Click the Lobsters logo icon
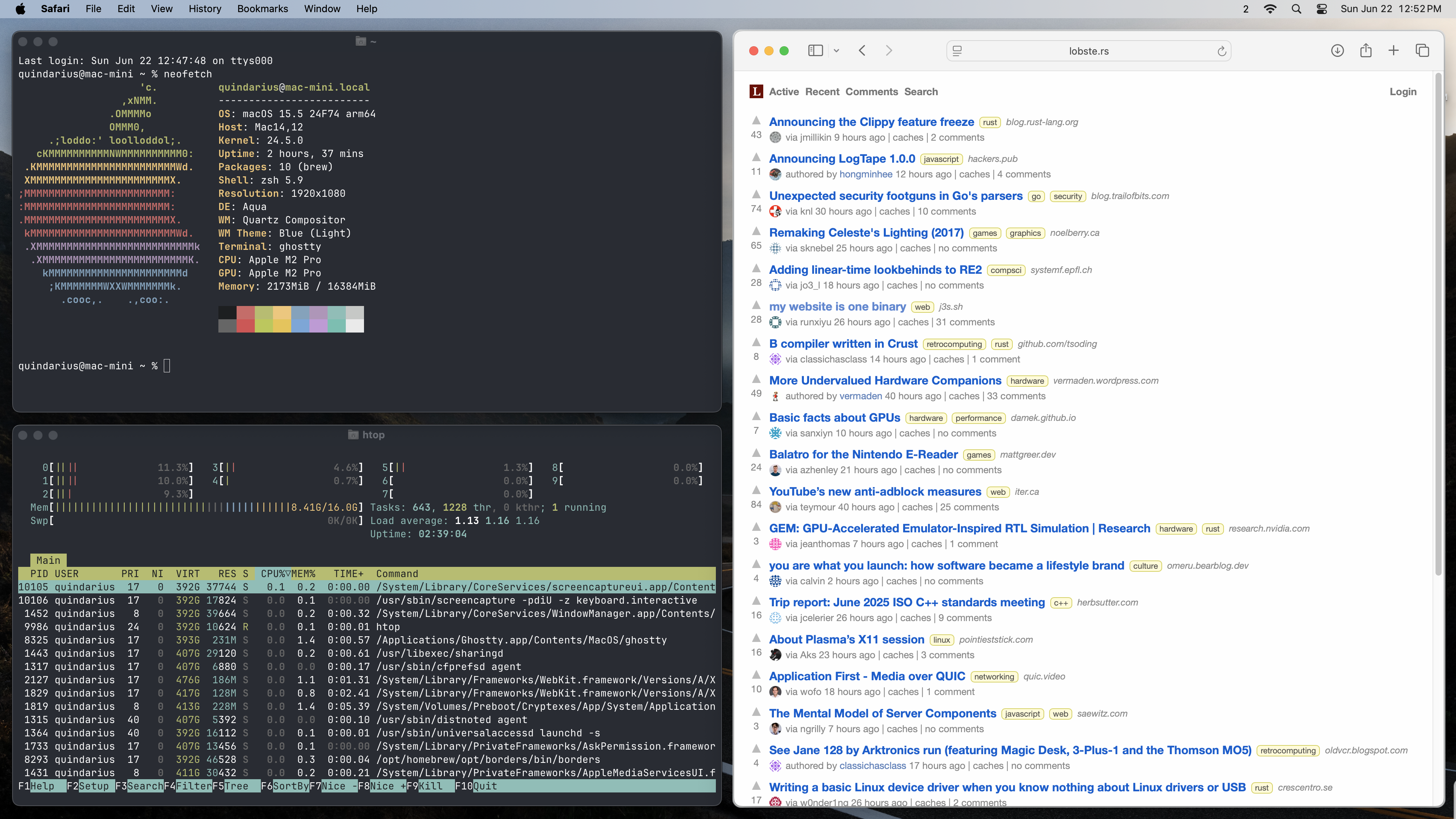1456x819 pixels. (x=756, y=91)
